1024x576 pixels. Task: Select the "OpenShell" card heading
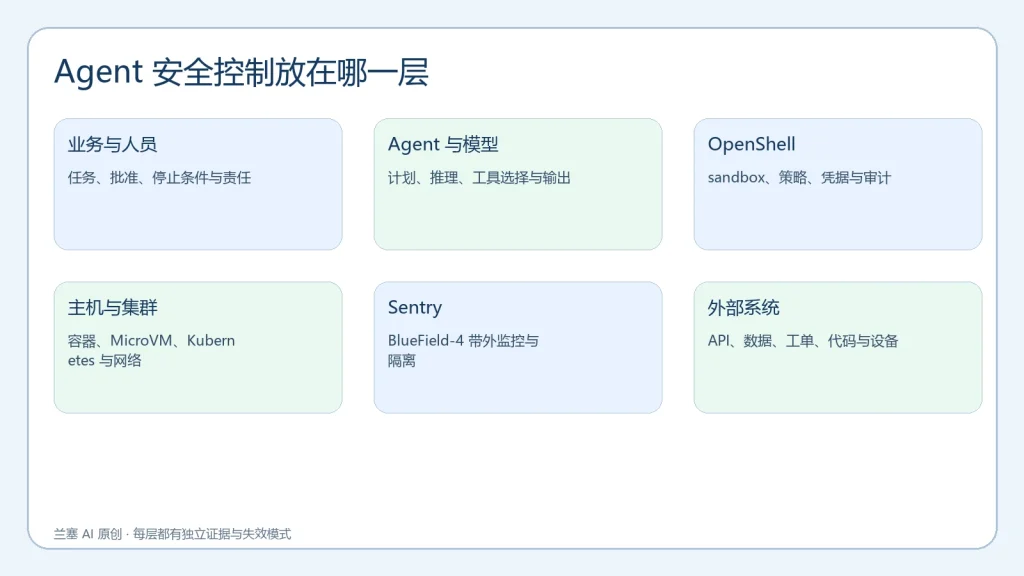(x=752, y=144)
